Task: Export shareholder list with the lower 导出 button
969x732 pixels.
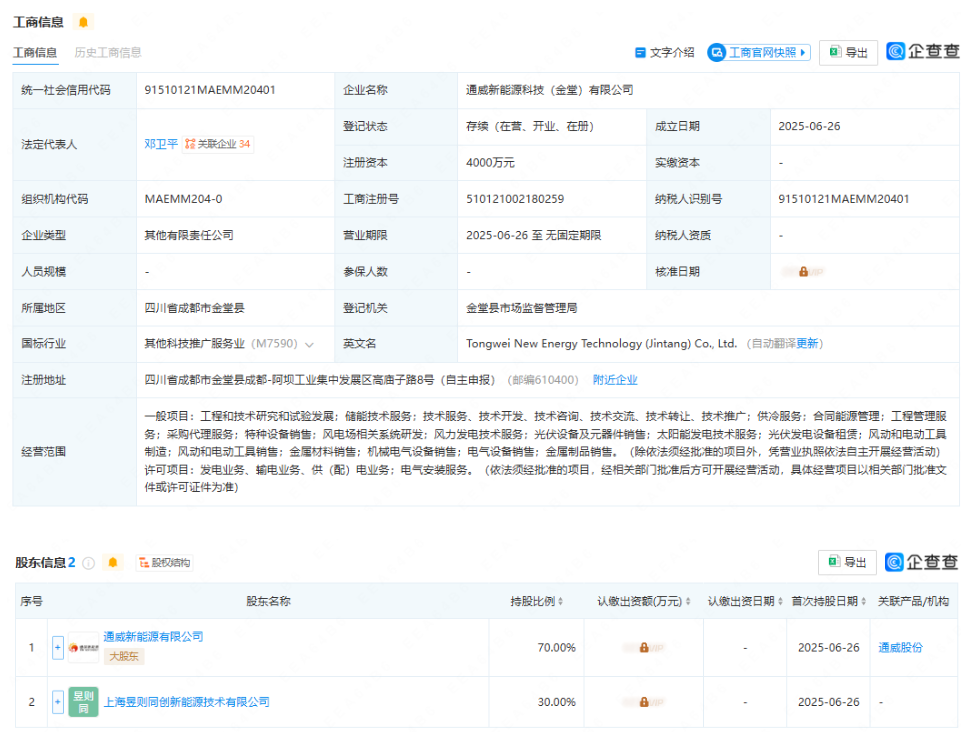Action: 847,562
